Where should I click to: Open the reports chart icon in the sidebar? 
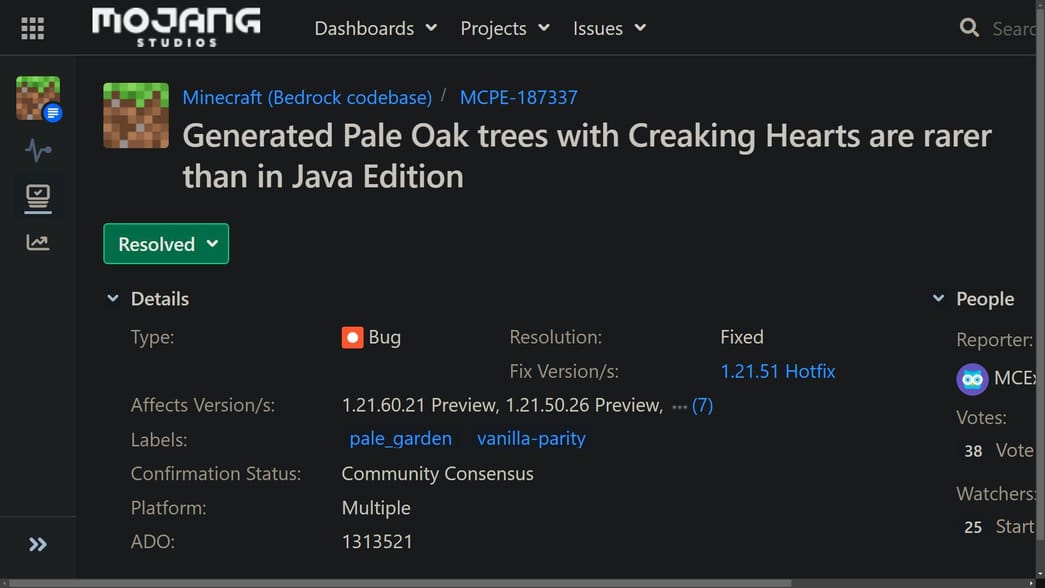38,242
